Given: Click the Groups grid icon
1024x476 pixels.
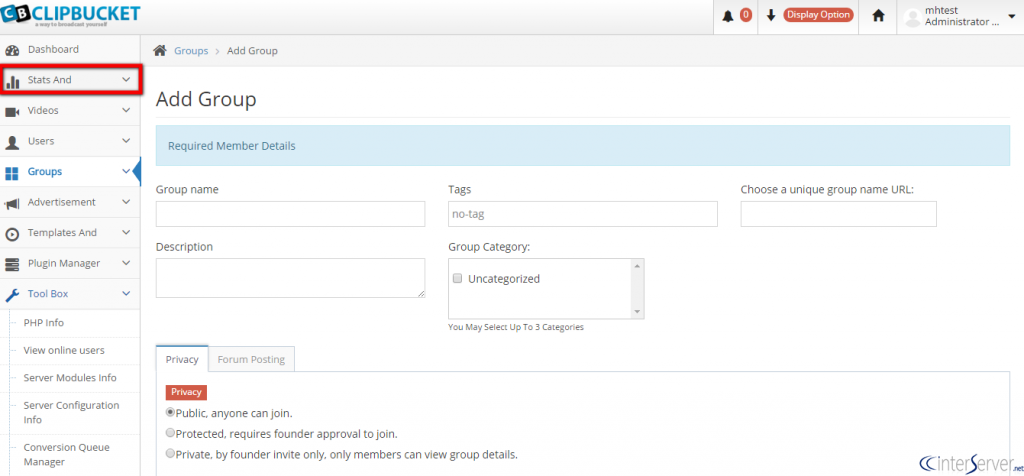Looking at the screenshot, I should click(x=12, y=173).
